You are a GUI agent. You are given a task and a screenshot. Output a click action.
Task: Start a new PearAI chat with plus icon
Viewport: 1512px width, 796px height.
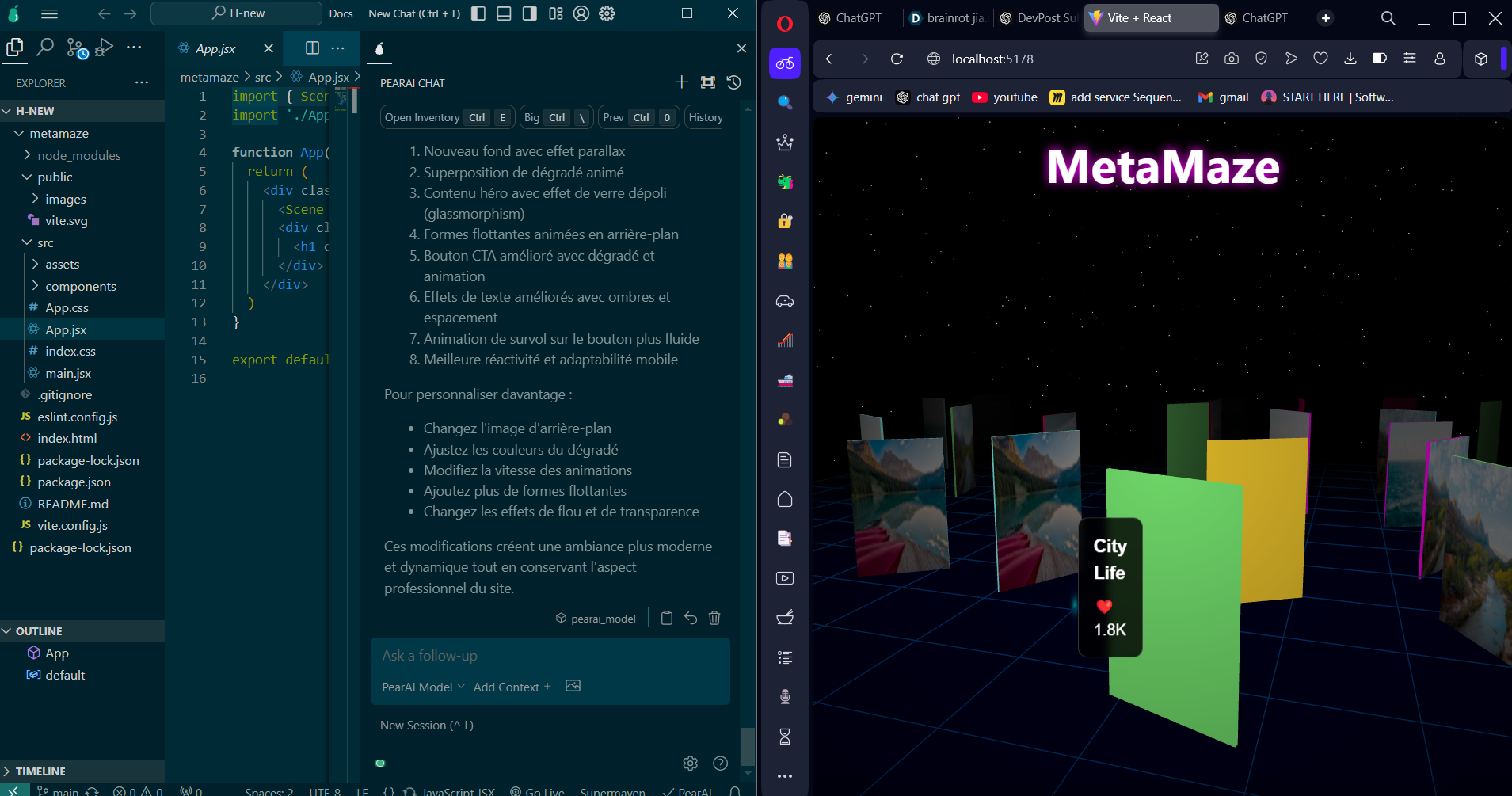(x=681, y=82)
